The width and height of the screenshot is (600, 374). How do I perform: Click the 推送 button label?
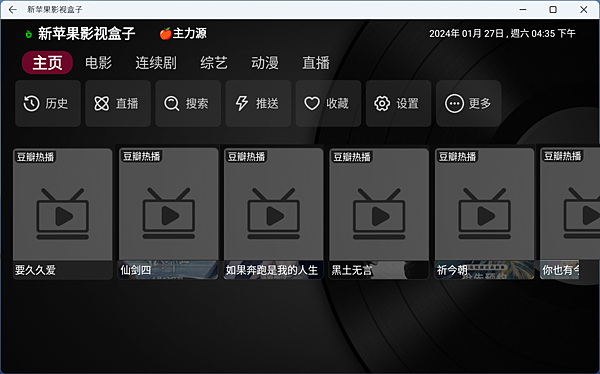click(x=267, y=103)
